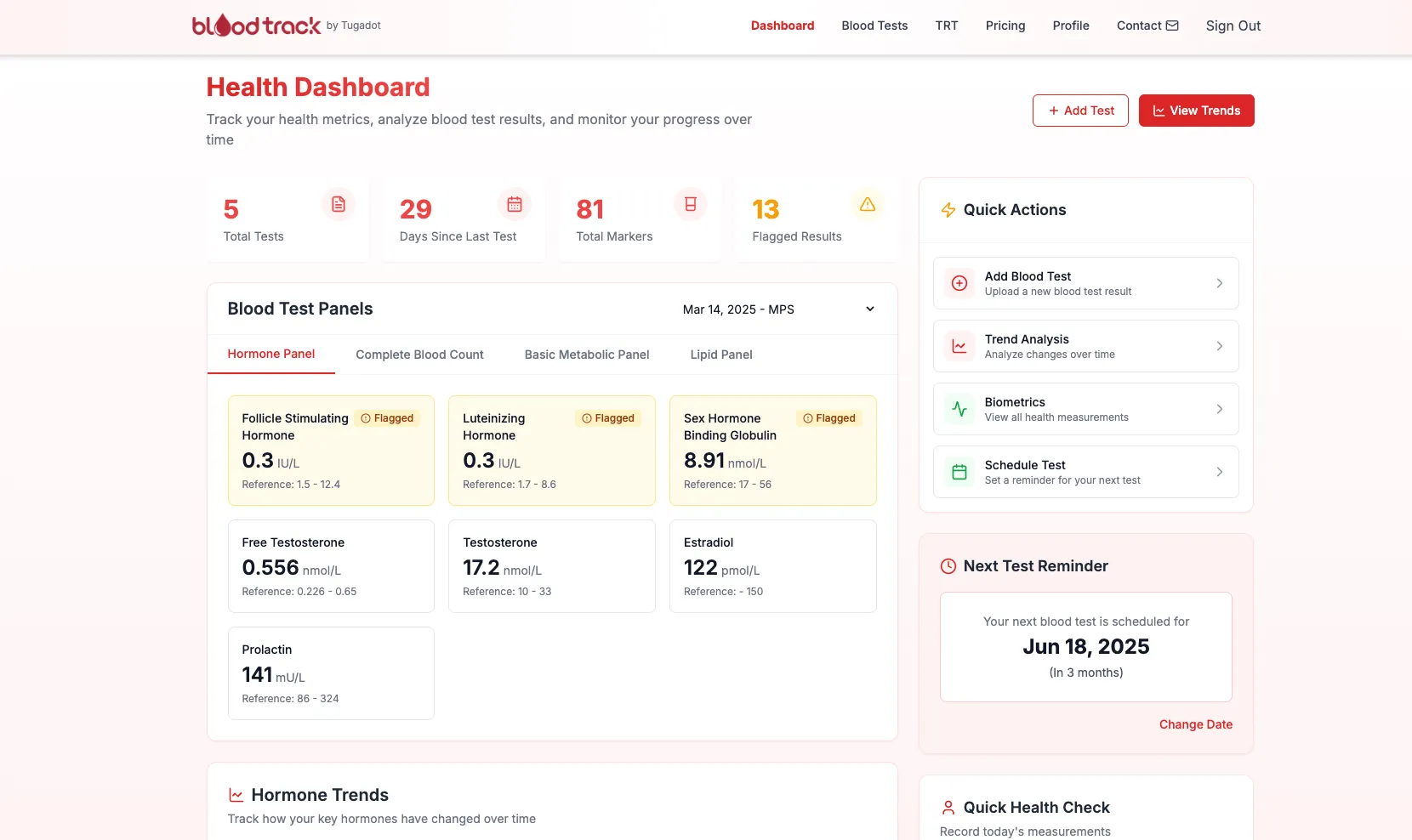Expand the Schedule Test chevron

coord(1220,472)
